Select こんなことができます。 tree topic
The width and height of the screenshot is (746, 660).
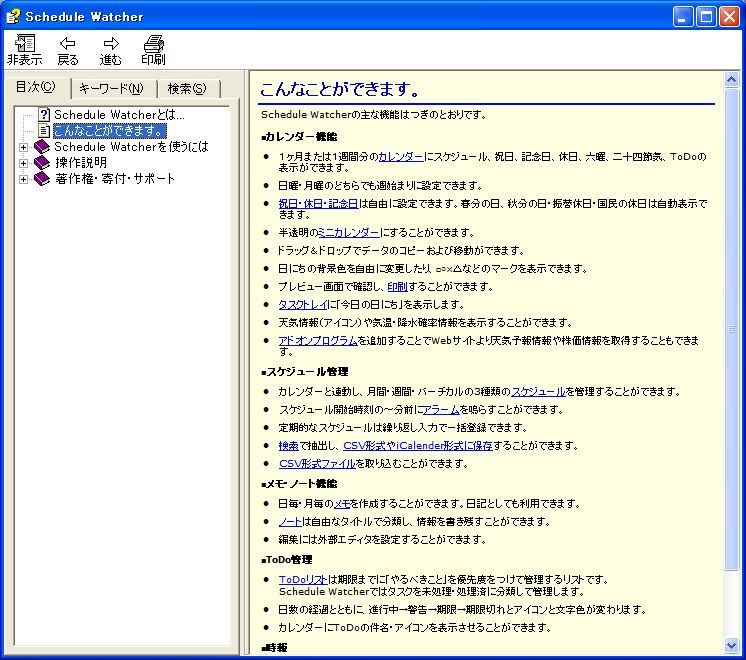[x=109, y=130]
